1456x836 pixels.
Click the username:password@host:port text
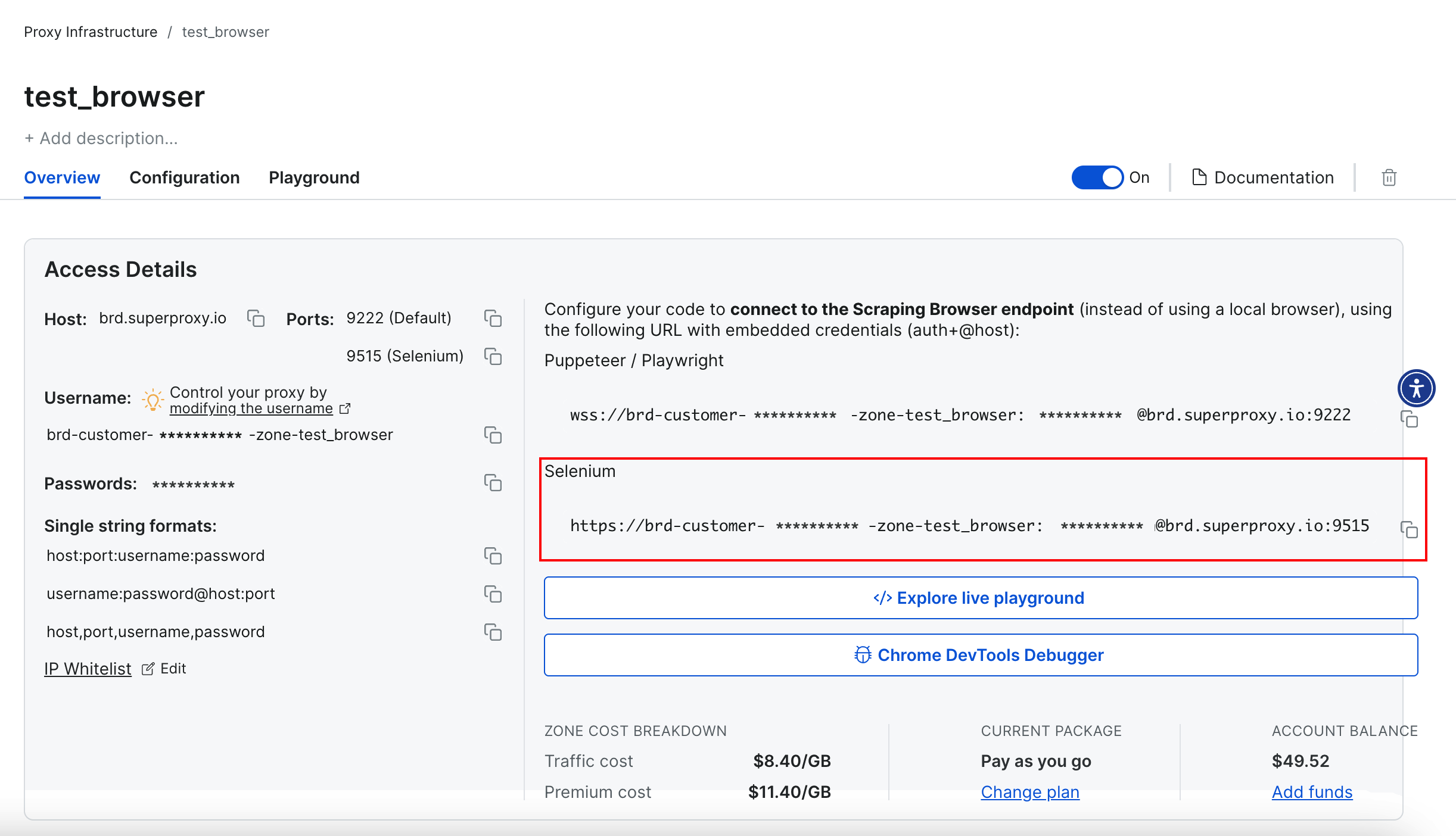point(161,594)
